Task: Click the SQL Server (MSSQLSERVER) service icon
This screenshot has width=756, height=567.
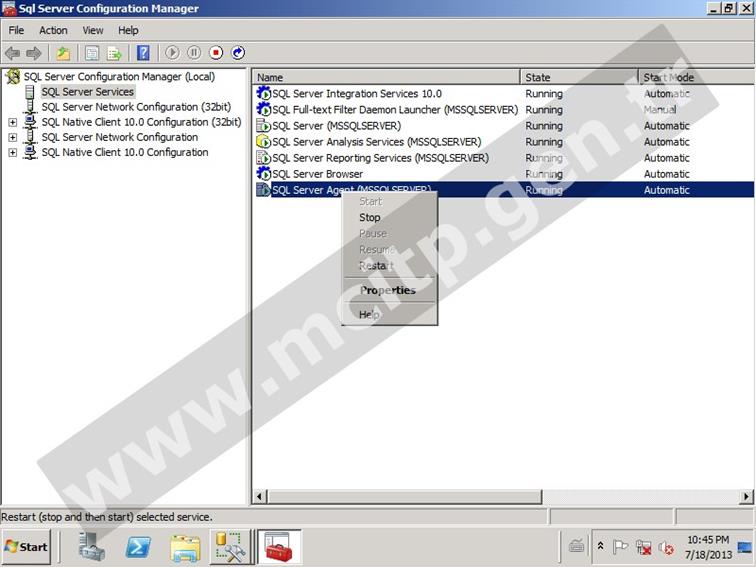Action: (x=263, y=125)
